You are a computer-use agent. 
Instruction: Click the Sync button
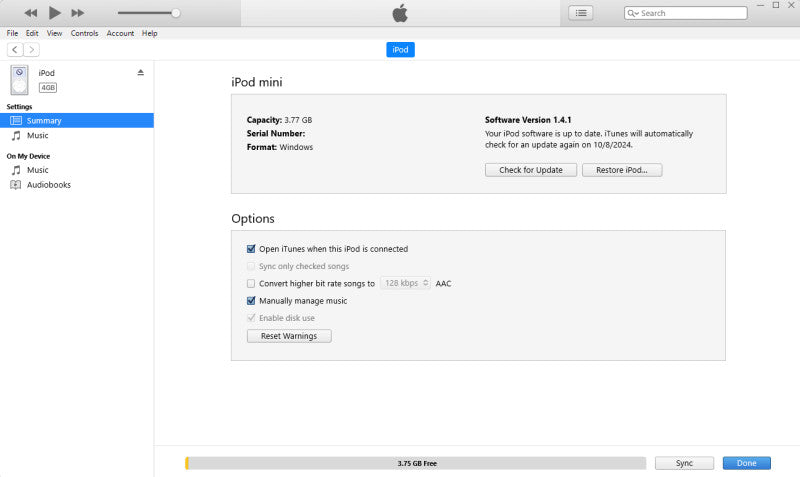(x=684, y=463)
